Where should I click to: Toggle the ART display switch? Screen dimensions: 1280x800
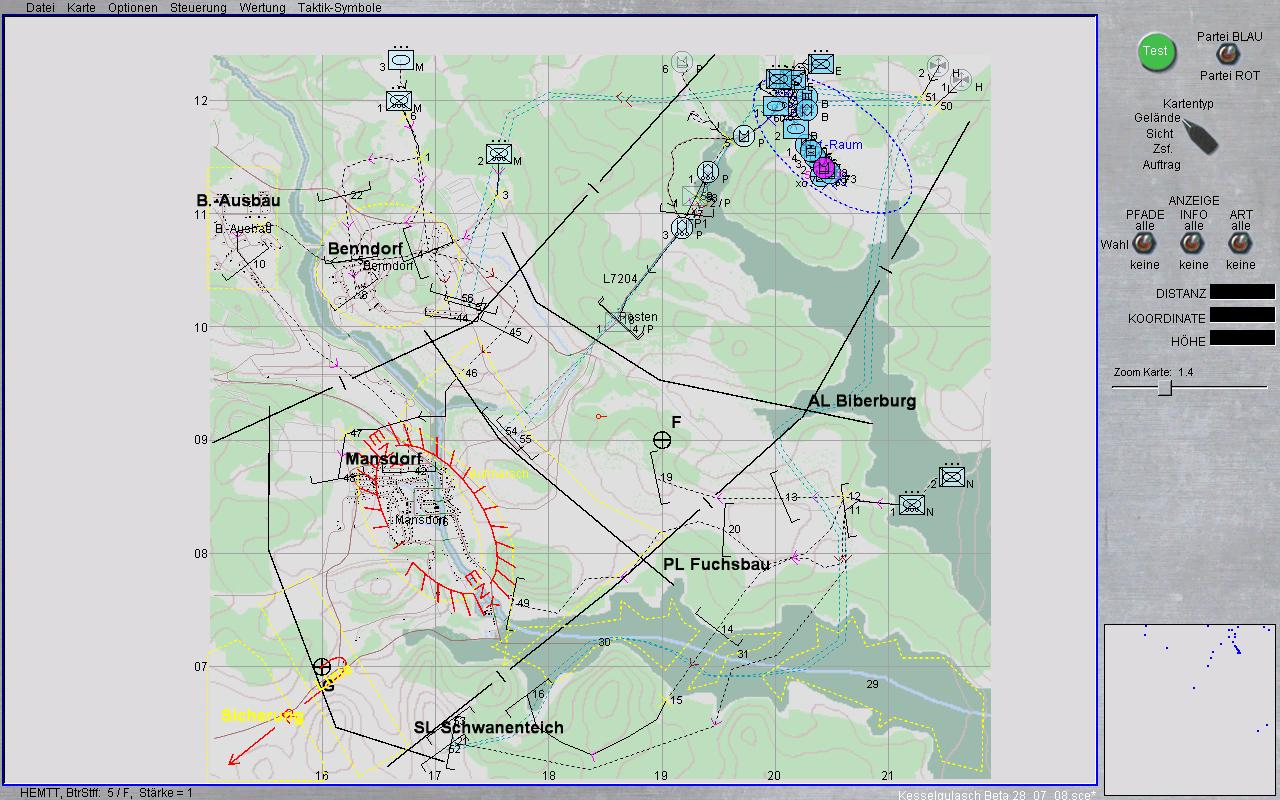[1240, 244]
